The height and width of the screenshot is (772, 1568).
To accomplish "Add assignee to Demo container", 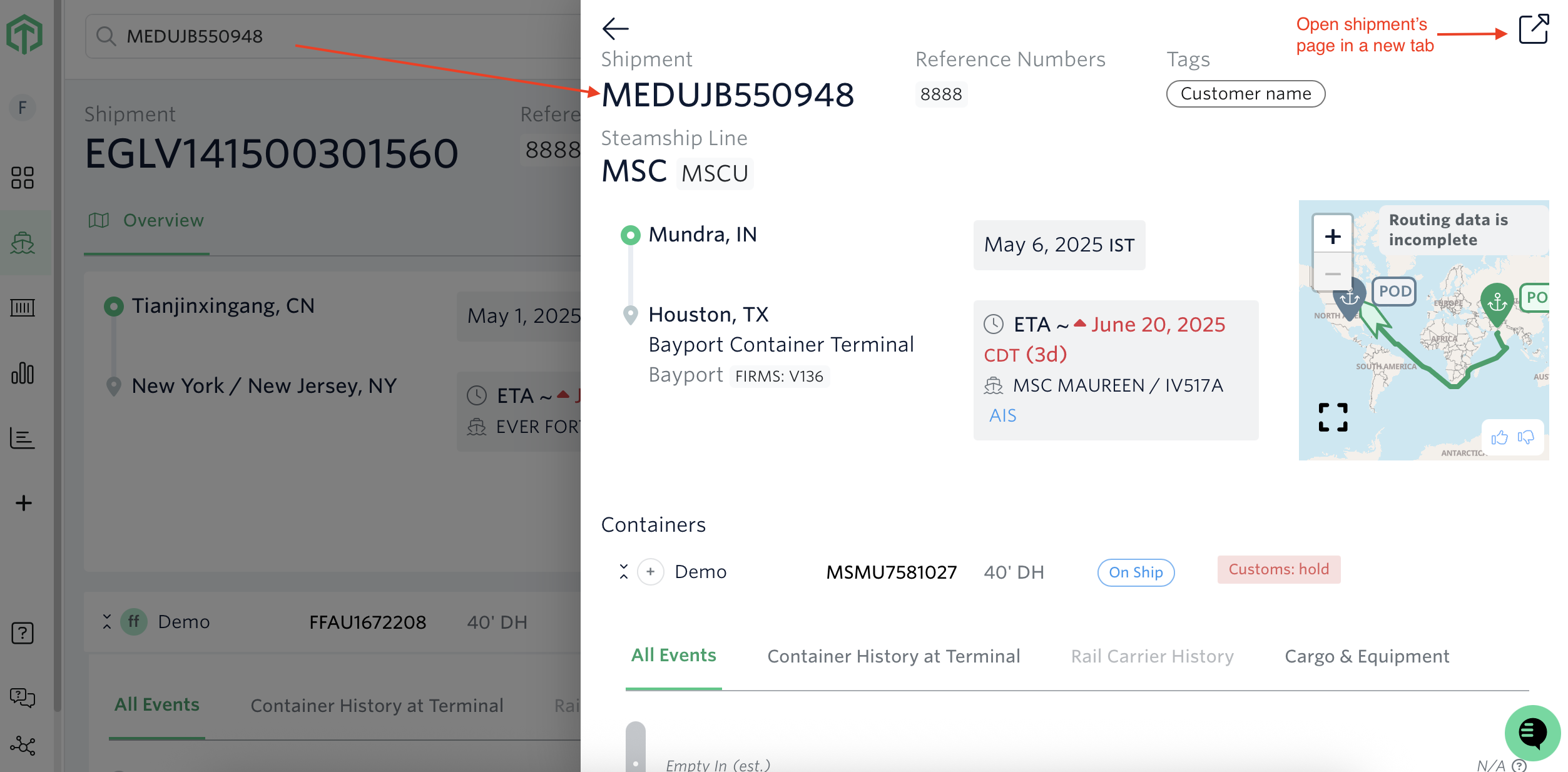I will point(651,571).
